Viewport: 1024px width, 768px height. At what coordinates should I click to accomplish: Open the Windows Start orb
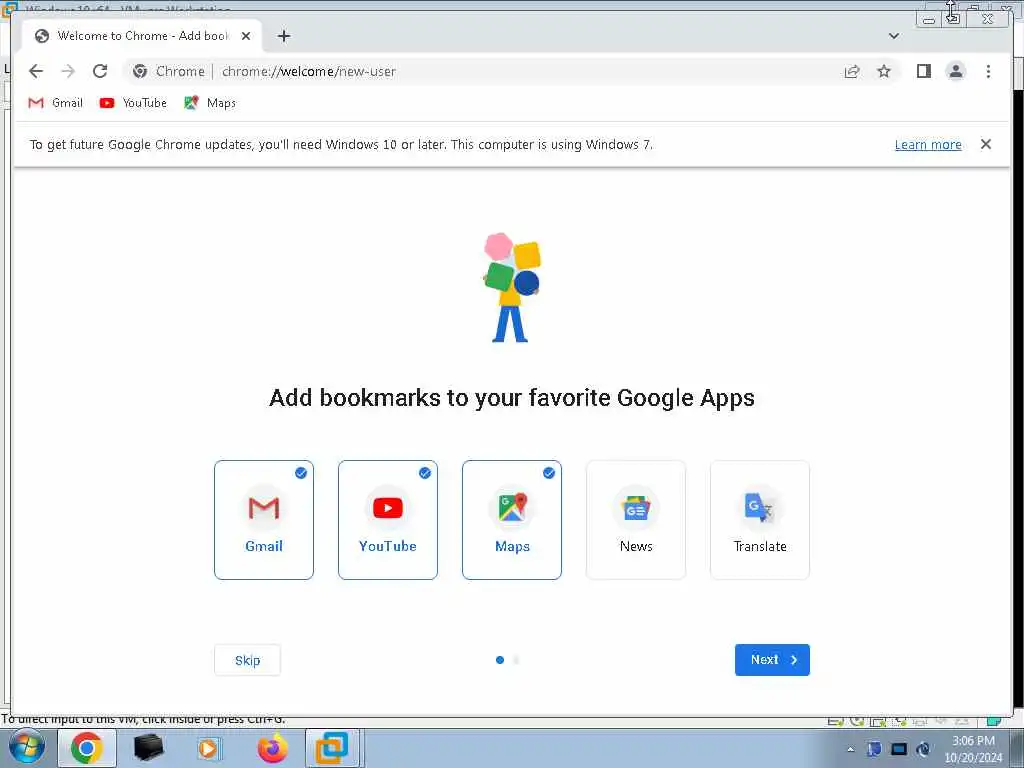(27, 748)
